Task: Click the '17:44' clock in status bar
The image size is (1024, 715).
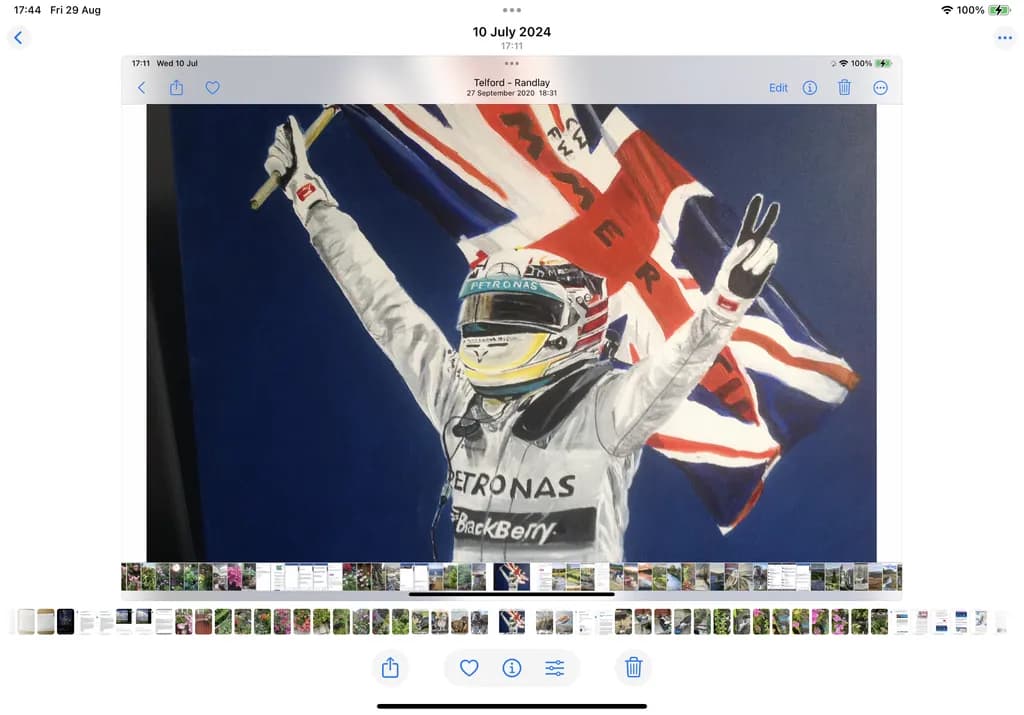Action: coord(27,10)
